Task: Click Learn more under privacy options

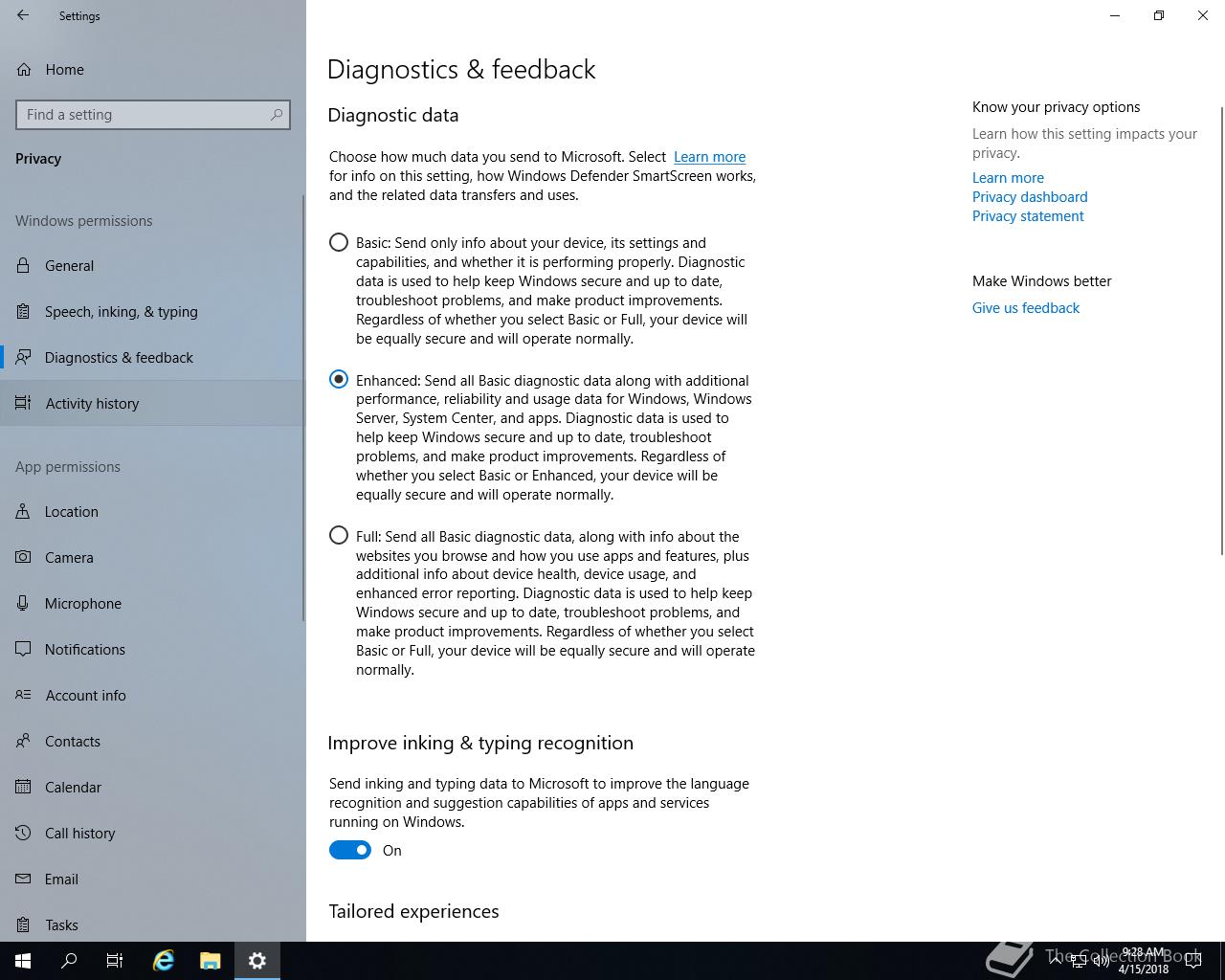Action: point(1008,178)
